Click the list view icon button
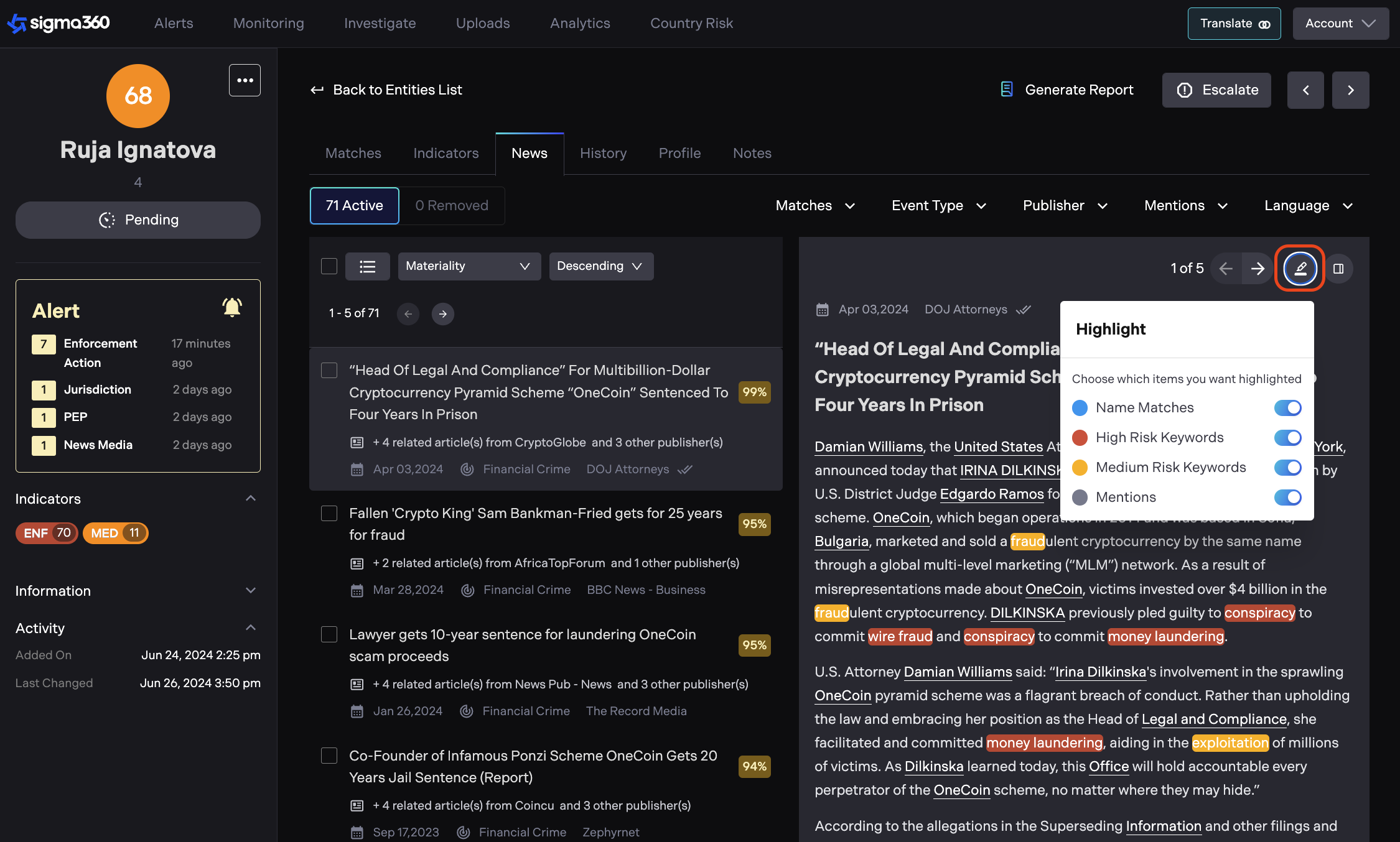Image resolution: width=1400 pixels, height=842 pixels. tap(367, 266)
